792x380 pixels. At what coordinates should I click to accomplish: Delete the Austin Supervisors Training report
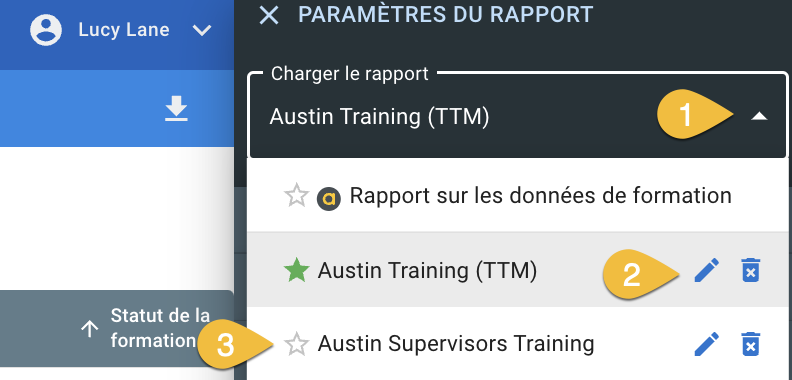751,344
